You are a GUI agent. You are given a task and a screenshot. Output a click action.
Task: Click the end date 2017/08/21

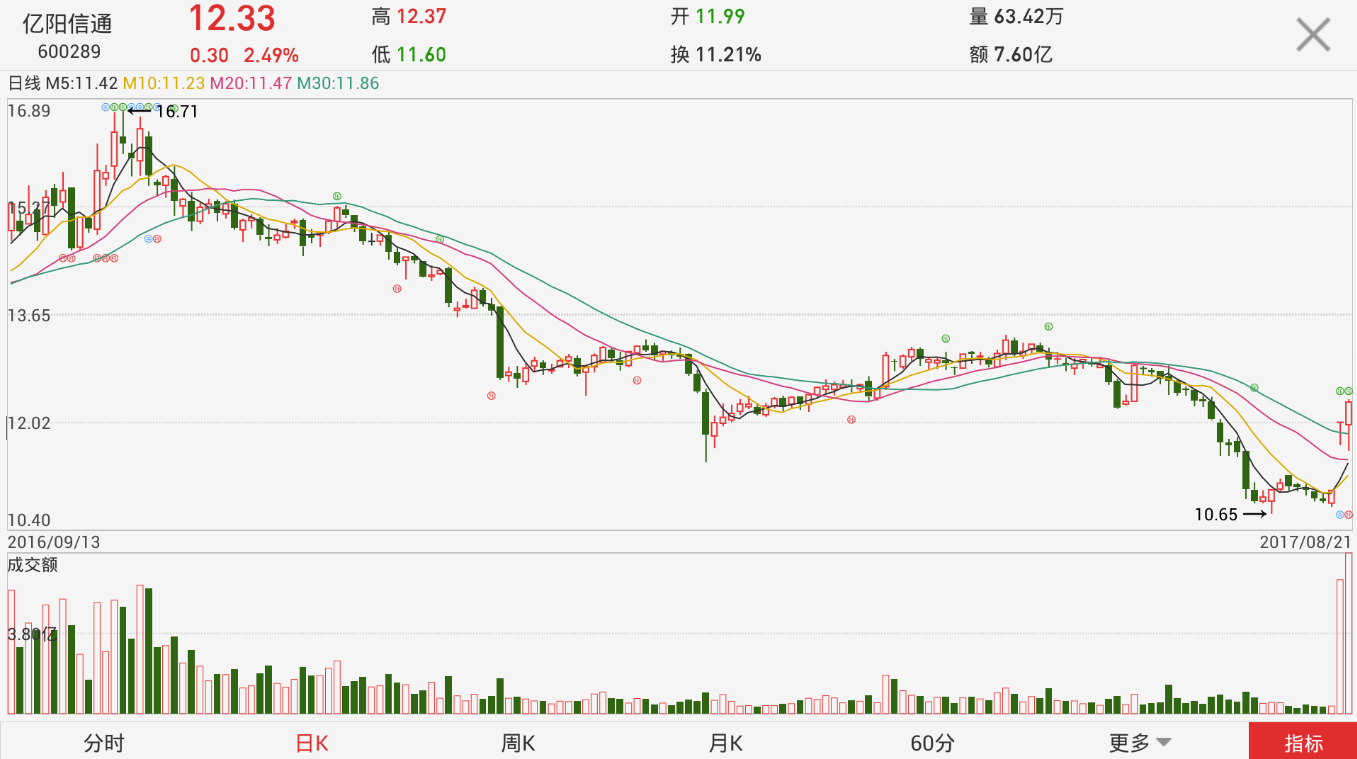tap(1305, 541)
